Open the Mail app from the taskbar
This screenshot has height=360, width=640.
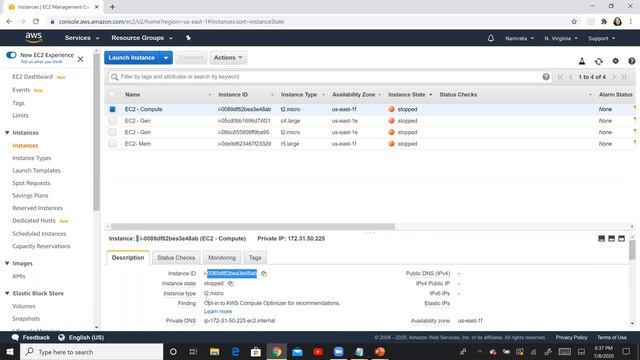pyautogui.click(x=297, y=351)
